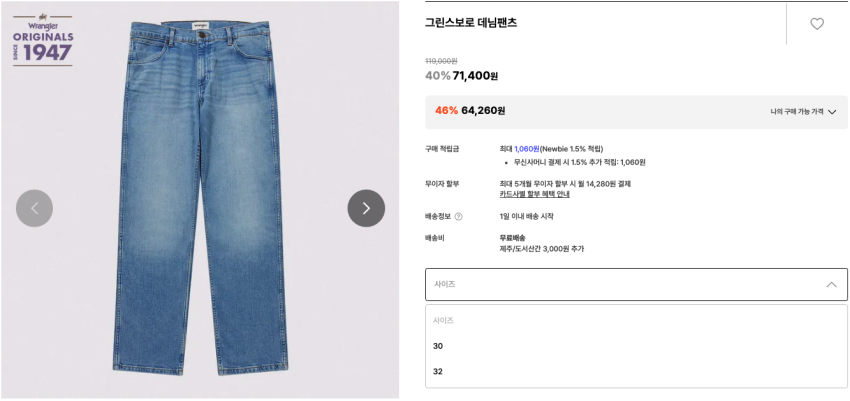Screen dimensions: 850x401
Task: Show next product image with right arrow
Action: click(366, 208)
